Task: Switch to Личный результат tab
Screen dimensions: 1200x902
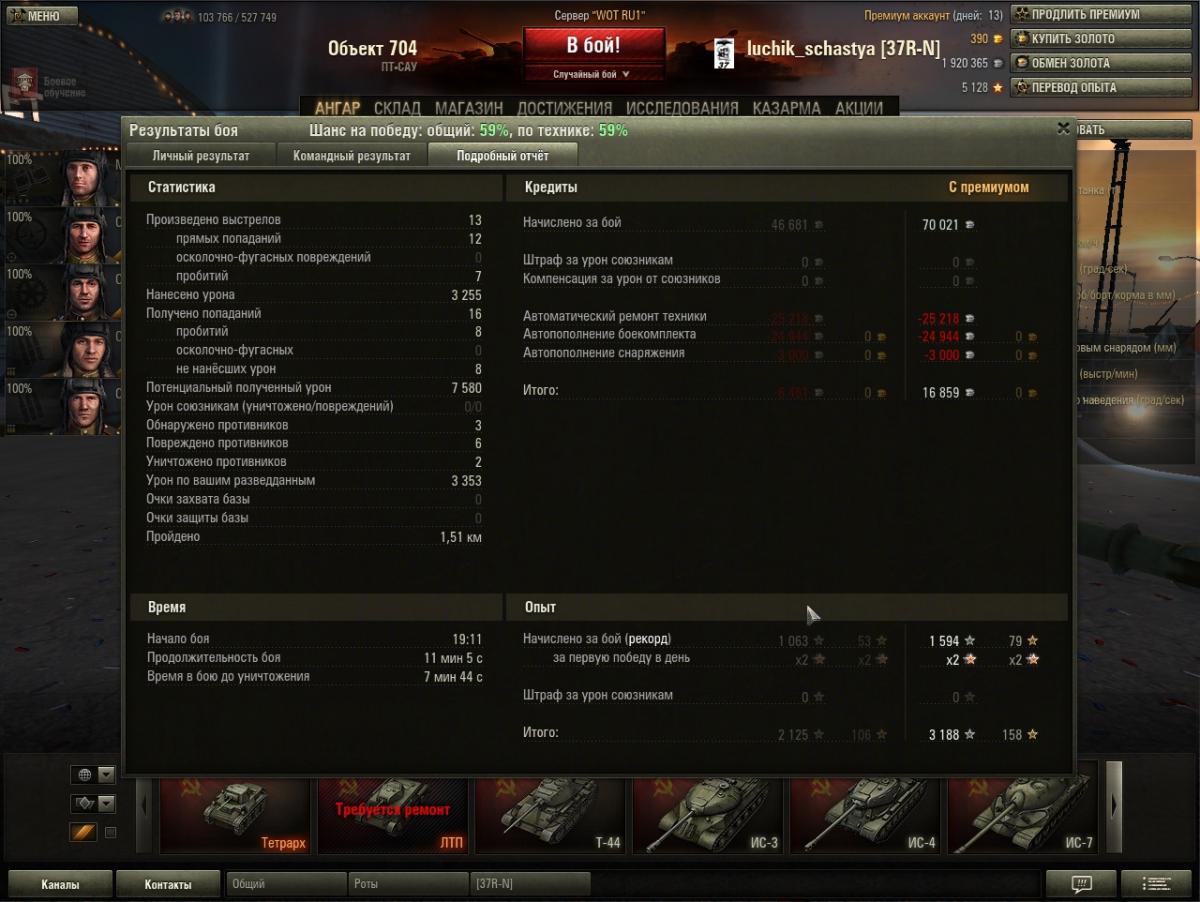Action: 200,156
